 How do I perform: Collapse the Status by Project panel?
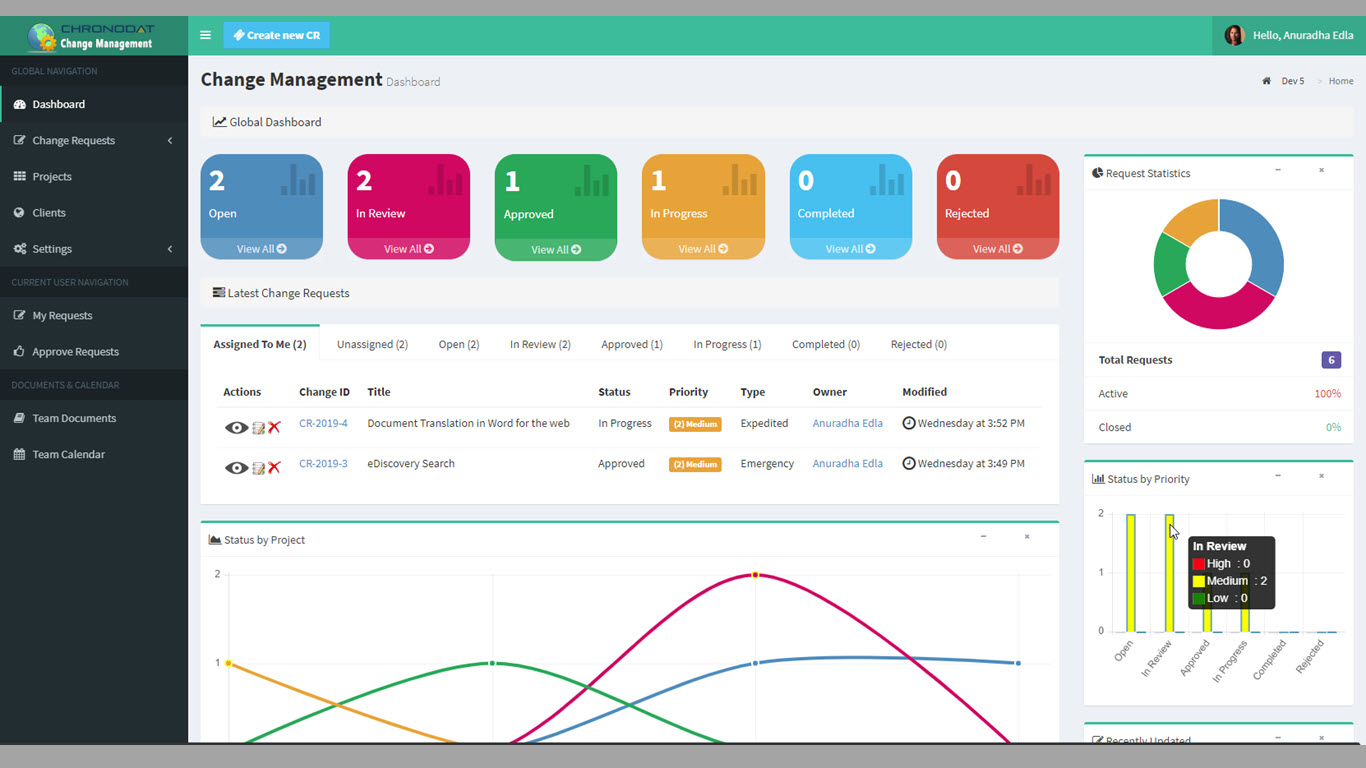tap(983, 538)
